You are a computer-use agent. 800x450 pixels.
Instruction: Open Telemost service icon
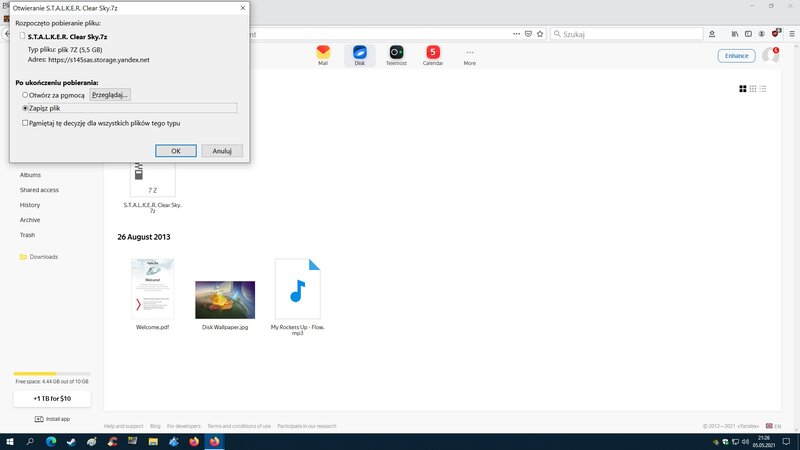coord(396,55)
